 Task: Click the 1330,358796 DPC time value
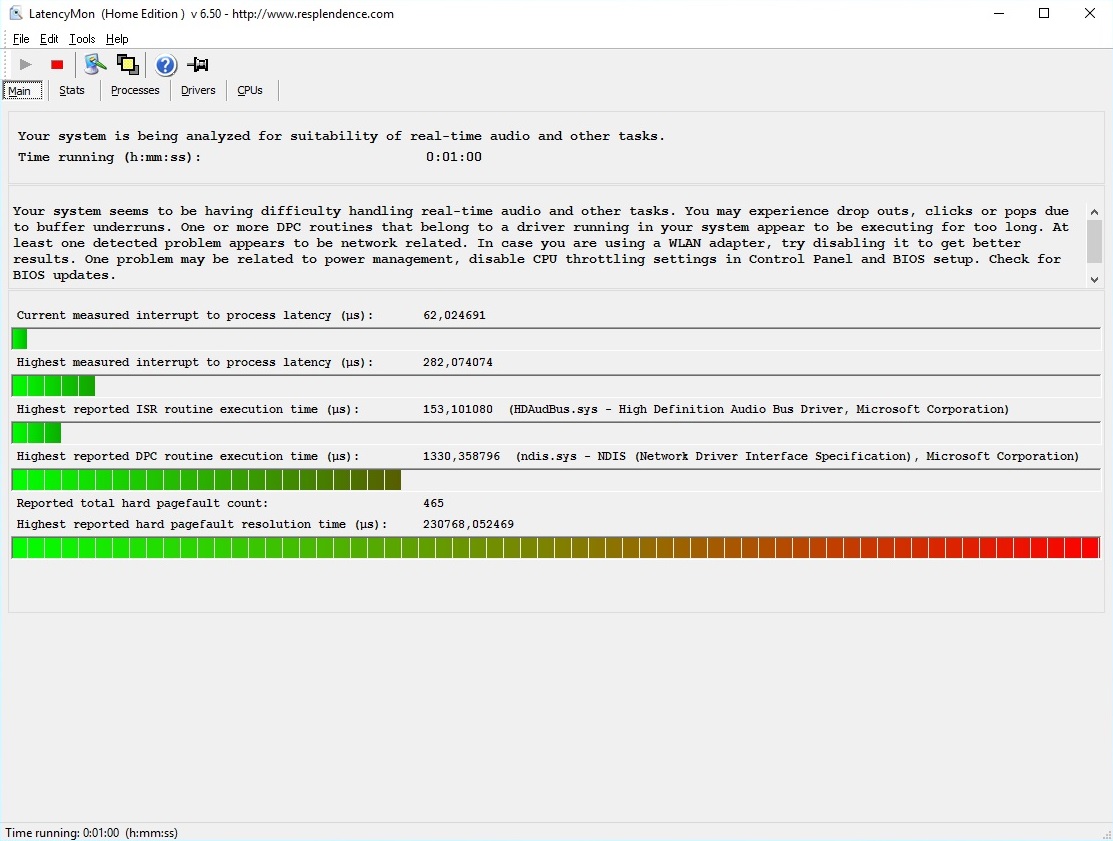pyautogui.click(x=461, y=456)
